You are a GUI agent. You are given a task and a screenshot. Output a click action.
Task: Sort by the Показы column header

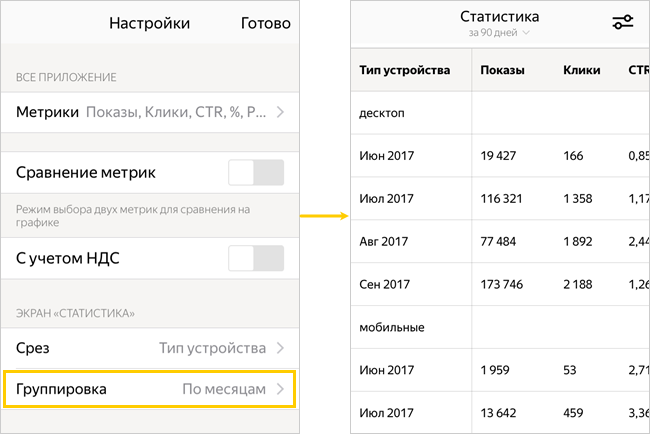coord(502,70)
